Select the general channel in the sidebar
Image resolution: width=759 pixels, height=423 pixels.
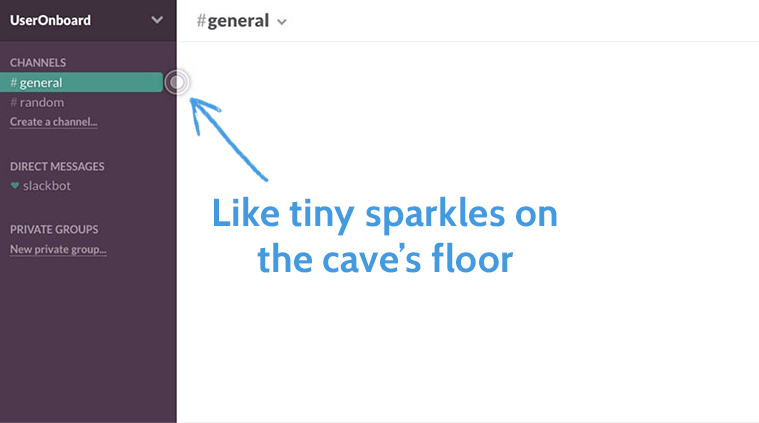coord(41,83)
